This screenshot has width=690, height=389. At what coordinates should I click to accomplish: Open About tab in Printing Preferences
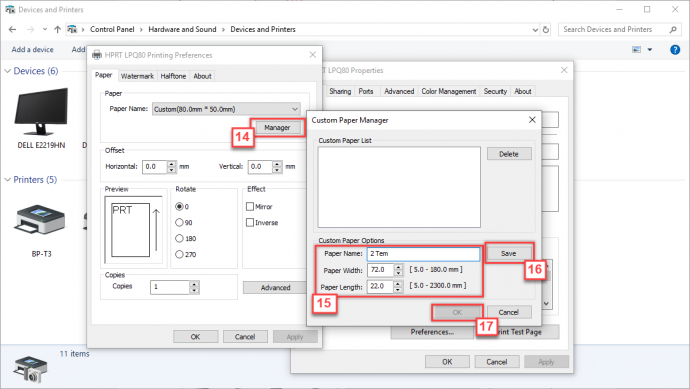click(x=202, y=76)
